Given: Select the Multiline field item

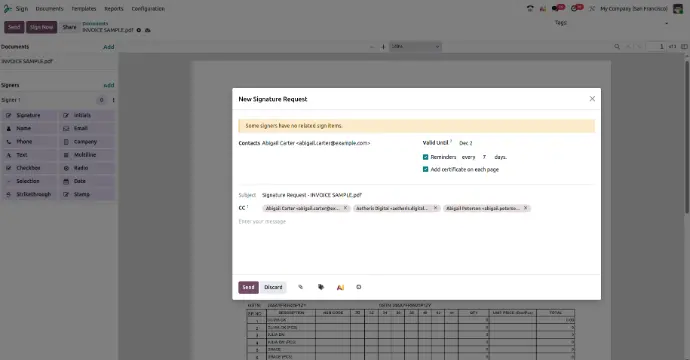Looking at the screenshot, I should click(87, 155).
